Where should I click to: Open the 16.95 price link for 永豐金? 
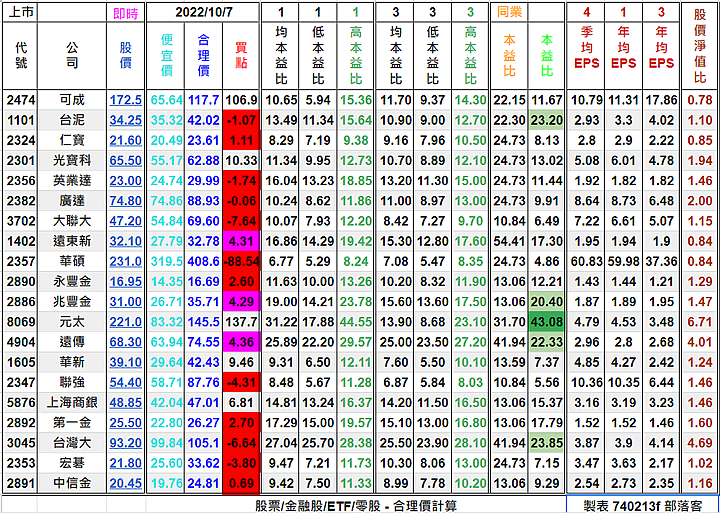(x=125, y=282)
